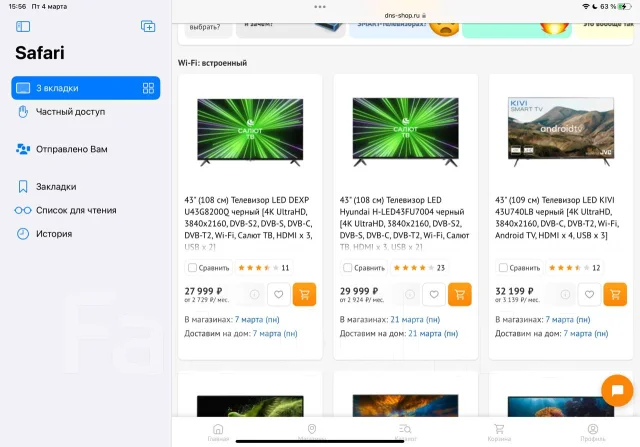Viewport: 640px width, 447px height.
Task: Open KIVI 43U740LB product title
Action: click(558, 218)
